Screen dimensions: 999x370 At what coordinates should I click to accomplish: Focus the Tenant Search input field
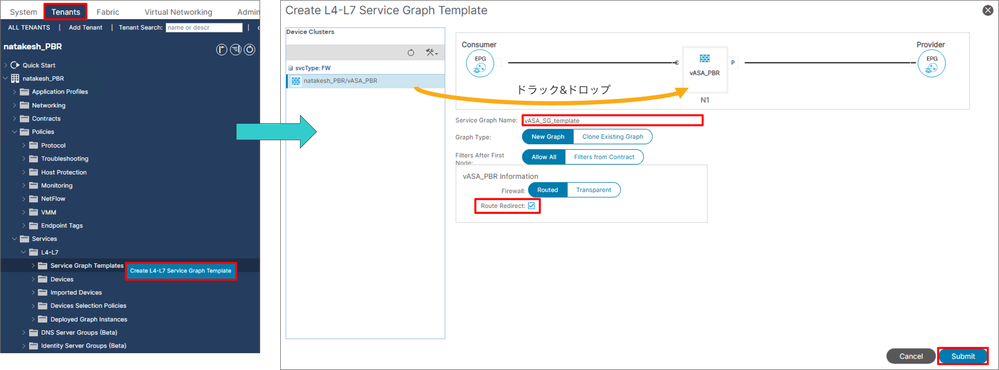coord(204,27)
